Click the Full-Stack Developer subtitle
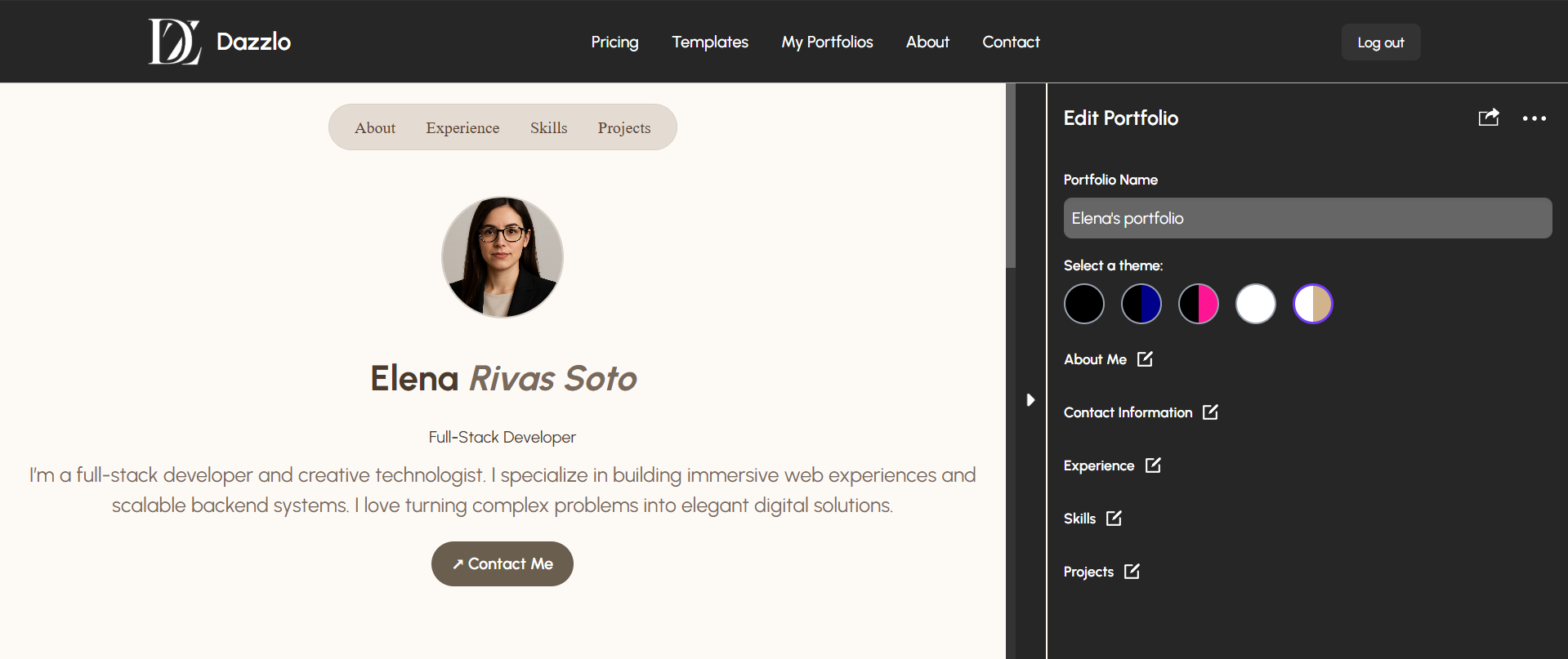Image resolution: width=1568 pixels, height=659 pixels. (503, 437)
